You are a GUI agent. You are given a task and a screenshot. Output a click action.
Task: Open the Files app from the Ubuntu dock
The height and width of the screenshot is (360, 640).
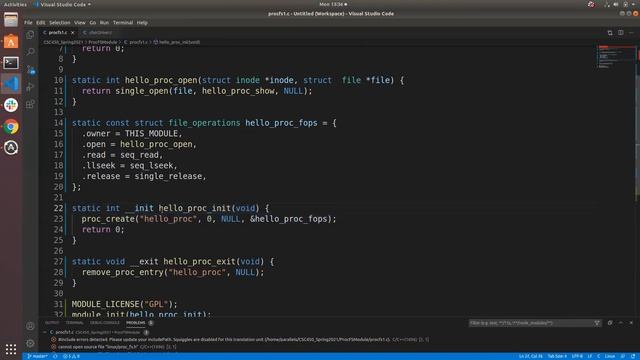pyautogui.click(x=11, y=20)
